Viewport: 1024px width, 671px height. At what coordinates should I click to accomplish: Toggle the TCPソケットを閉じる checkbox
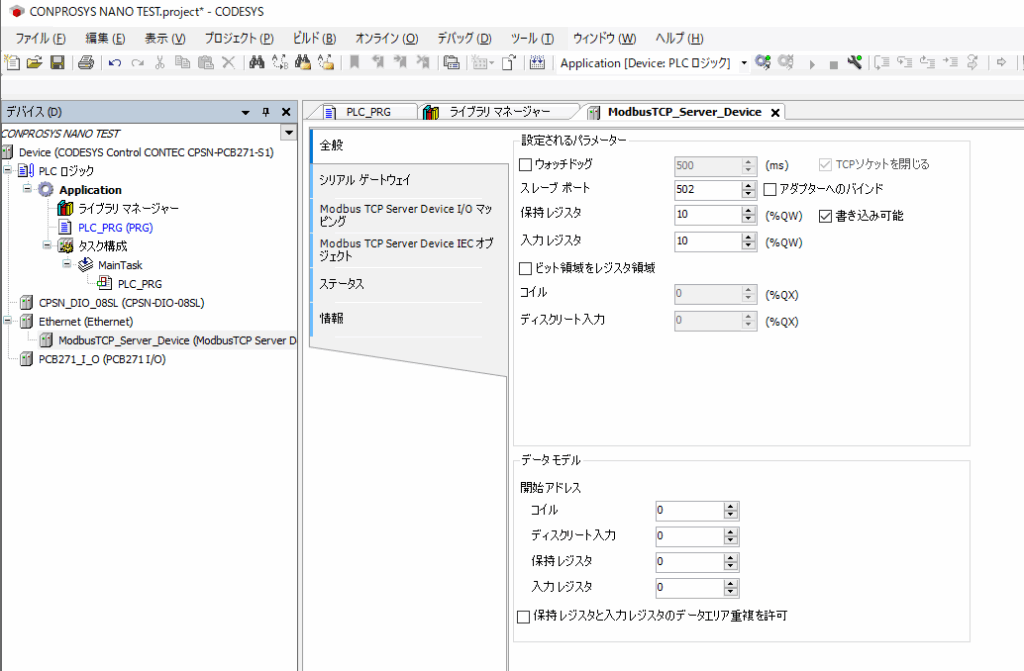[x=825, y=165]
